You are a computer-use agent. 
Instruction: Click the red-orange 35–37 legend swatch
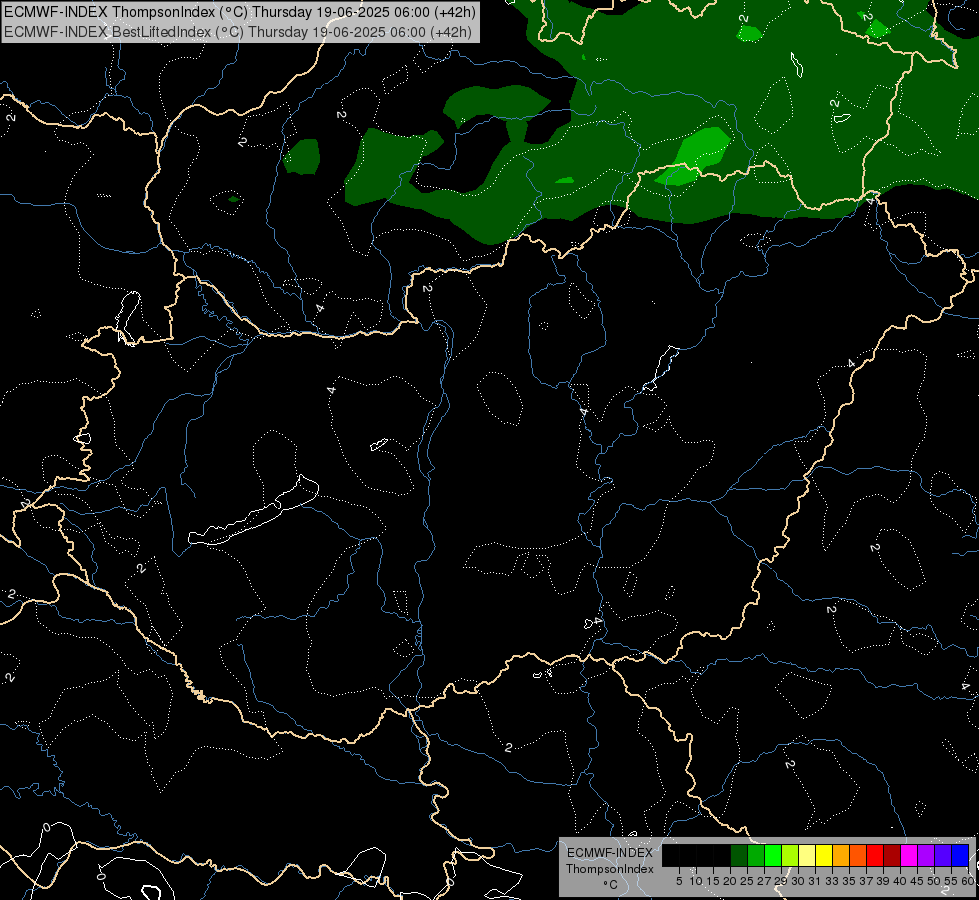[x=858, y=855]
